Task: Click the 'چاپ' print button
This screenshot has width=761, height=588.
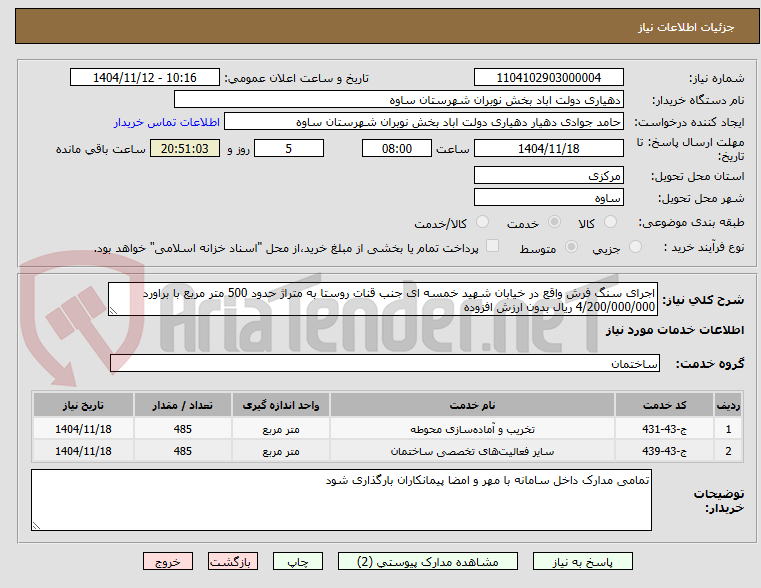Action: [x=298, y=561]
